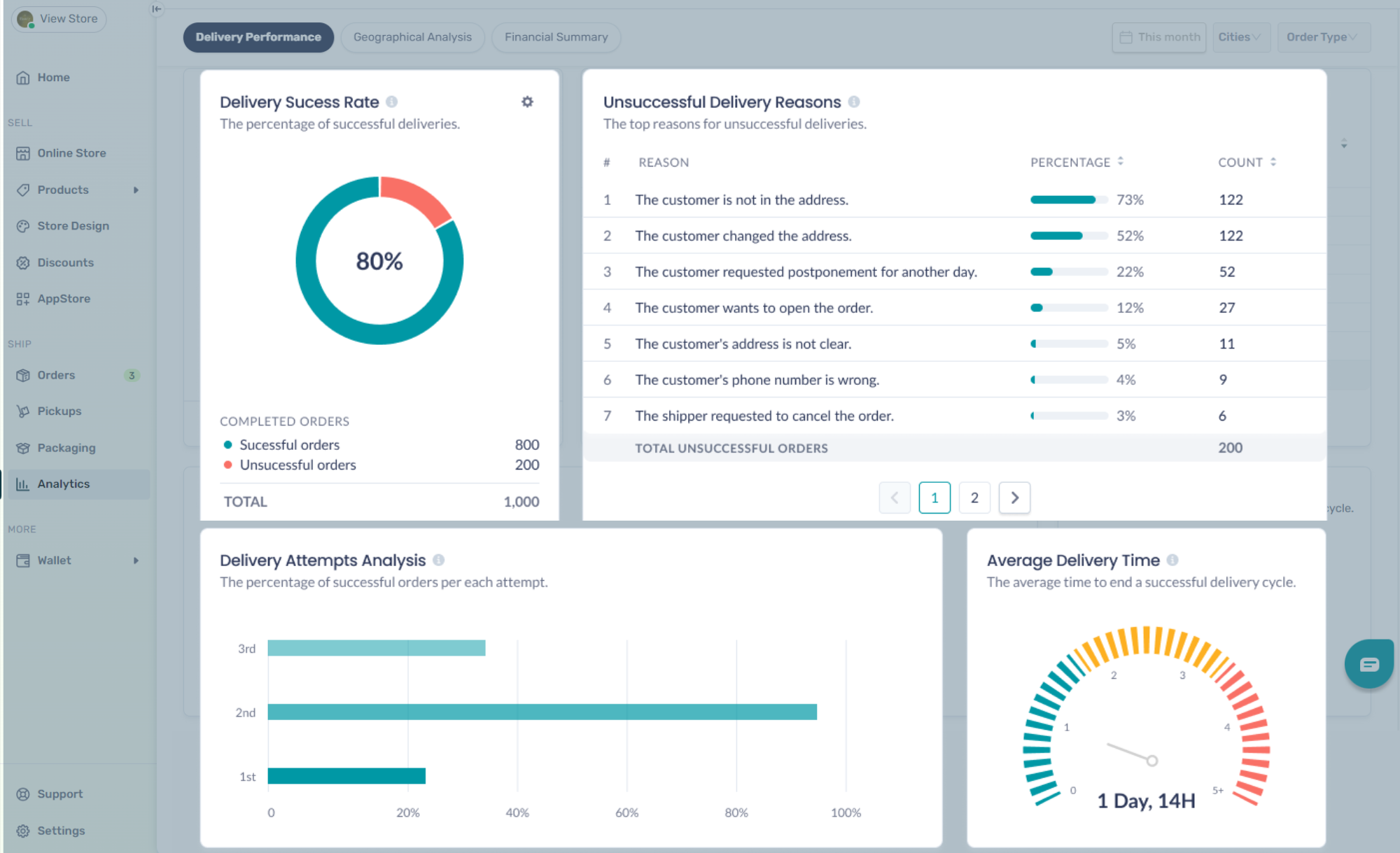Open the Delivery Success Rate settings gear
Viewport: 1400px width, 853px height.
[x=527, y=102]
